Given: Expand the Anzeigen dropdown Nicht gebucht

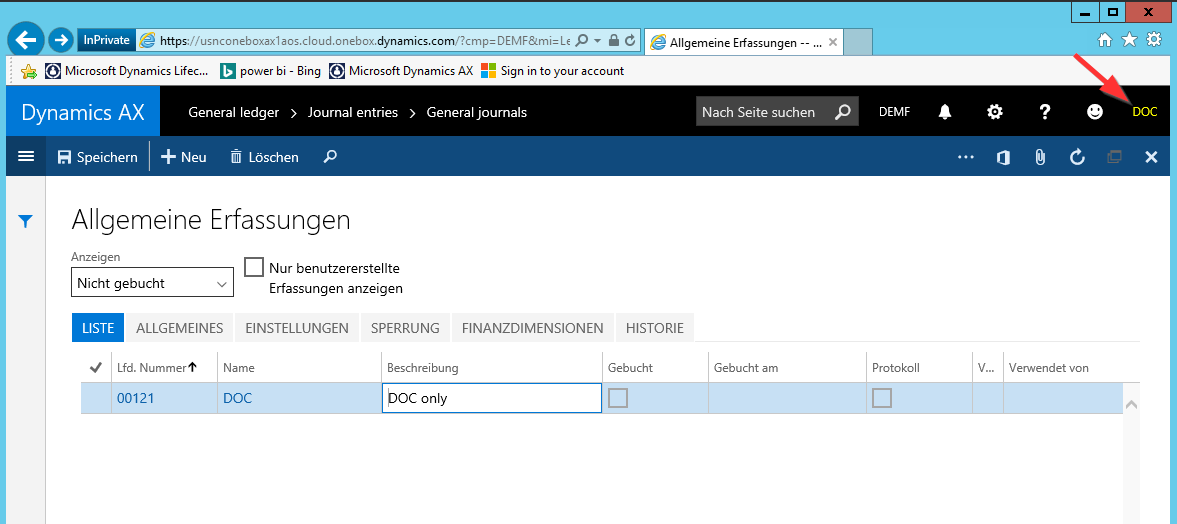Looking at the screenshot, I should 153,283.
